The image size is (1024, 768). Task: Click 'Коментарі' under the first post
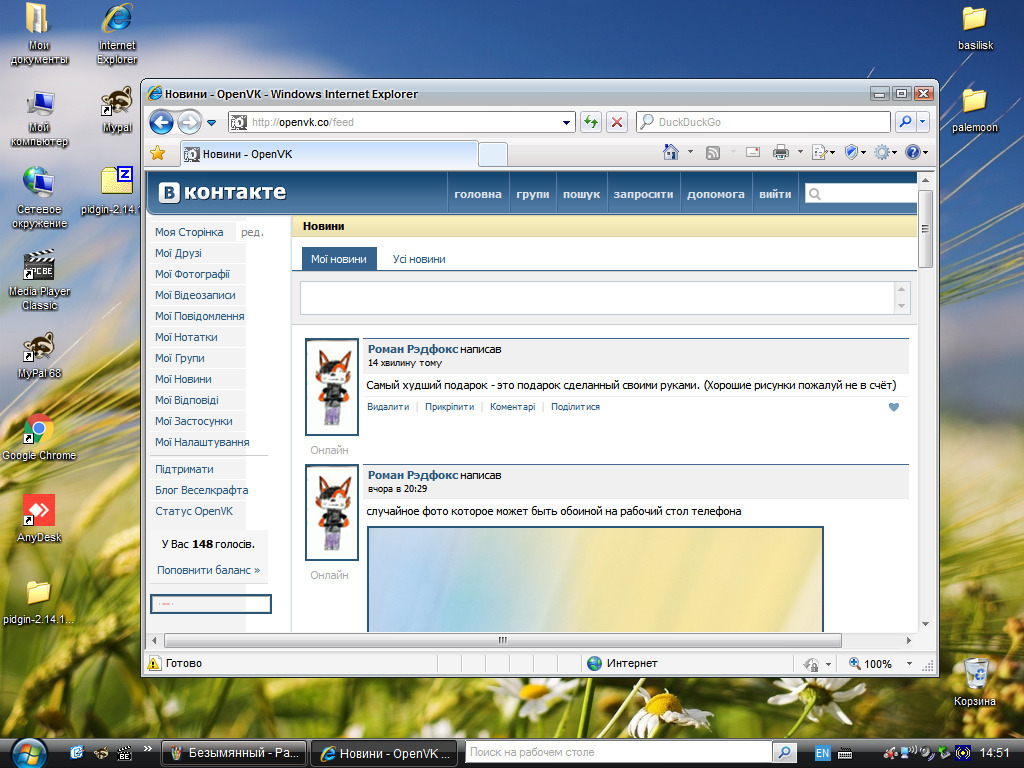[x=512, y=406]
